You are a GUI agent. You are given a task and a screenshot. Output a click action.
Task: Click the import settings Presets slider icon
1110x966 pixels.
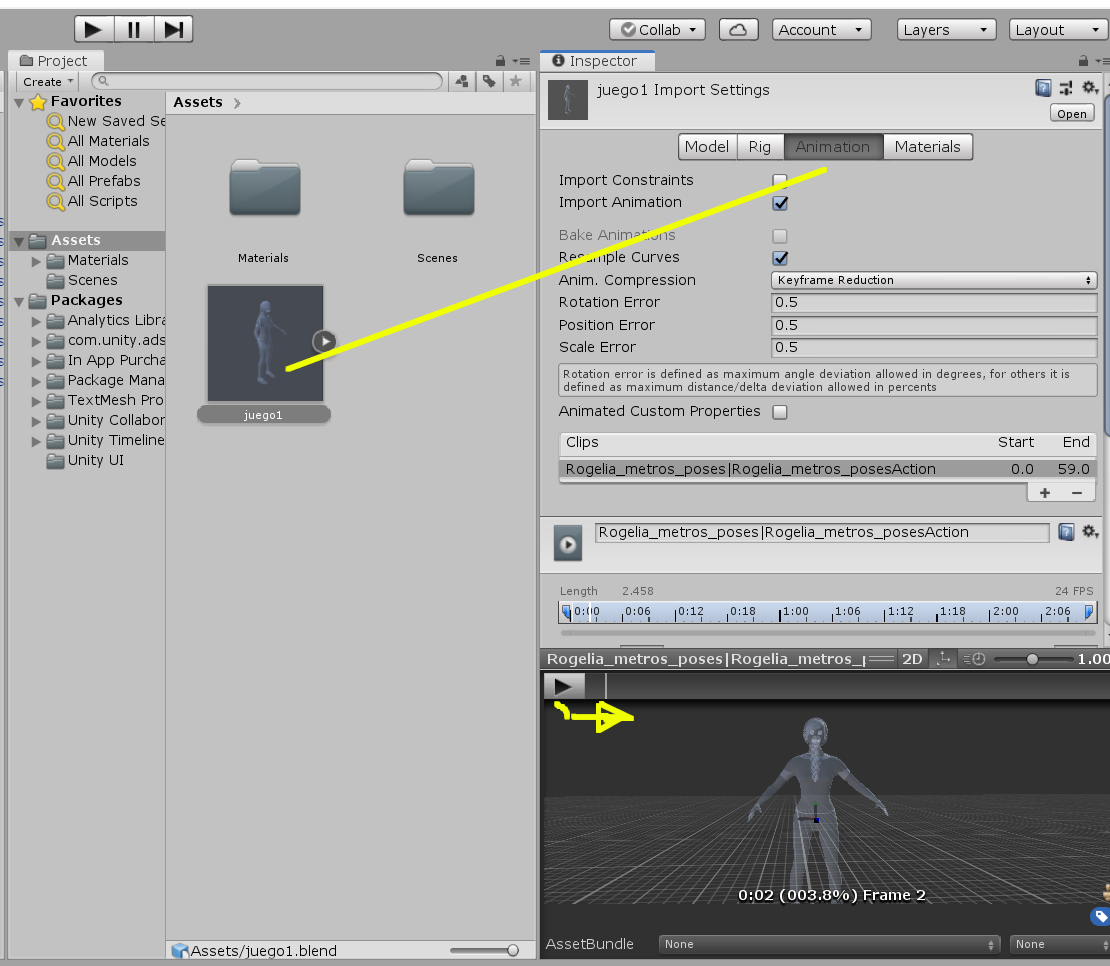coord(1066,88)
